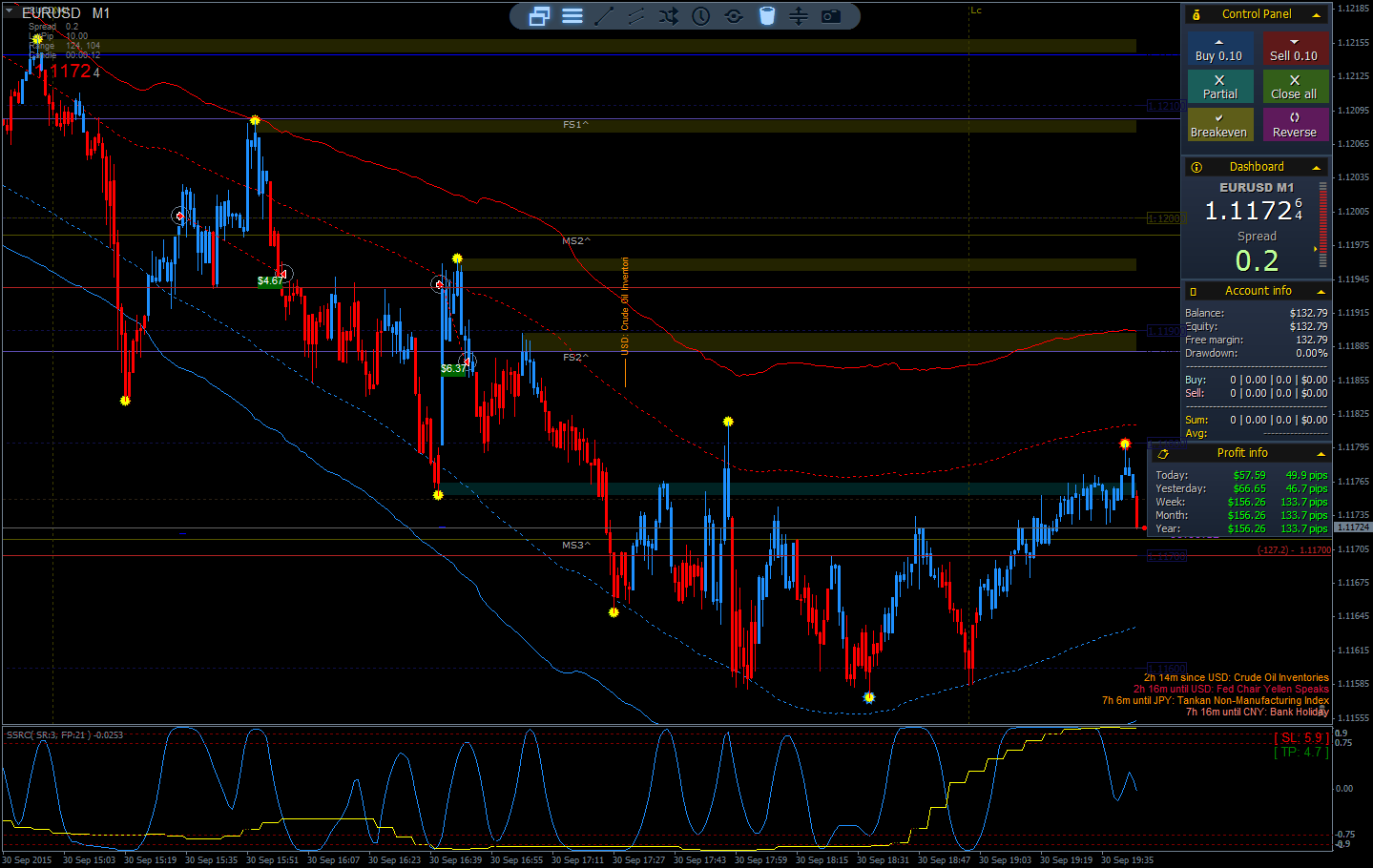Click the EURUSD M1 title on chart

(x=66, y=13)
